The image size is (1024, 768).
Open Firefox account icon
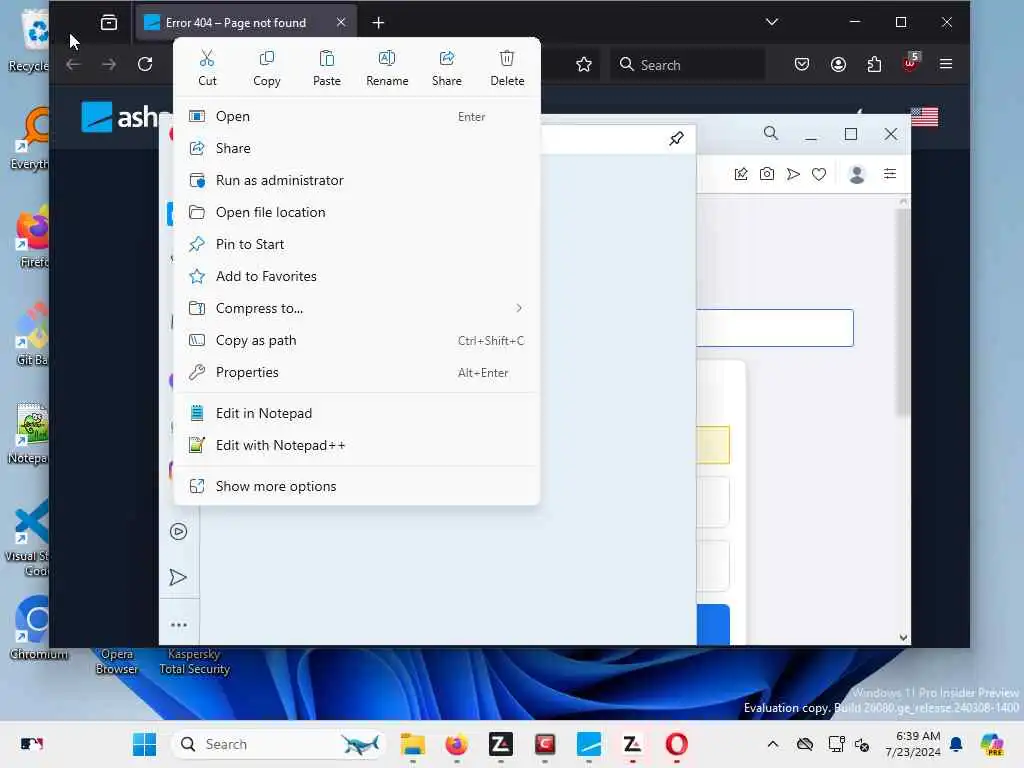point(839,64)
